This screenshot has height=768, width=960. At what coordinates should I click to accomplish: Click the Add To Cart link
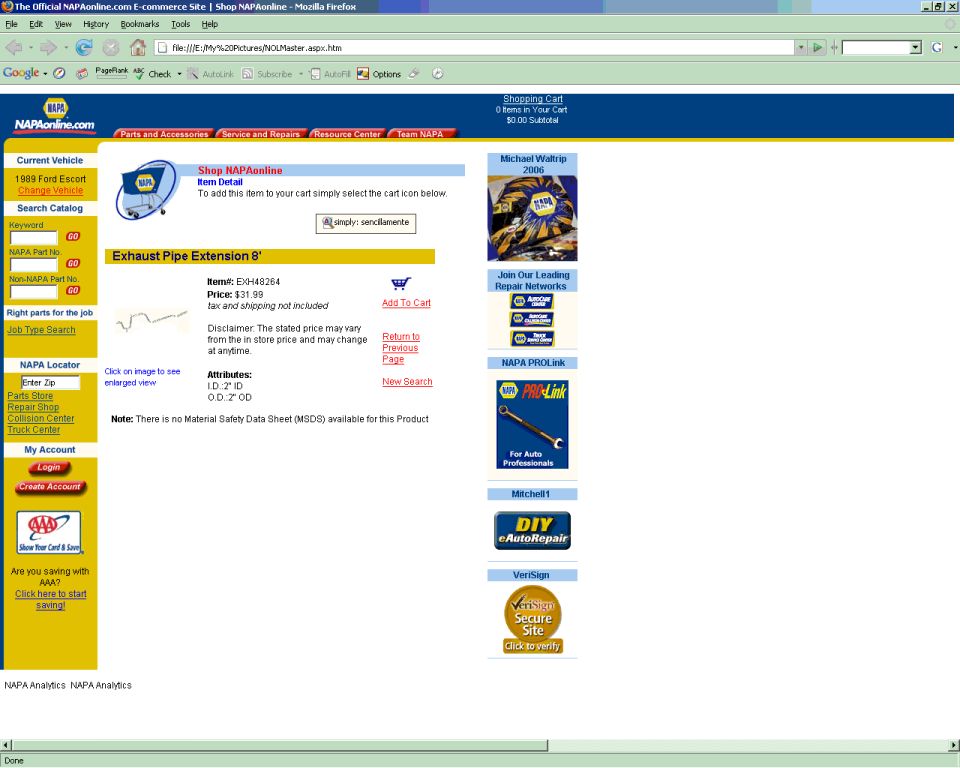tap(406, 303)
